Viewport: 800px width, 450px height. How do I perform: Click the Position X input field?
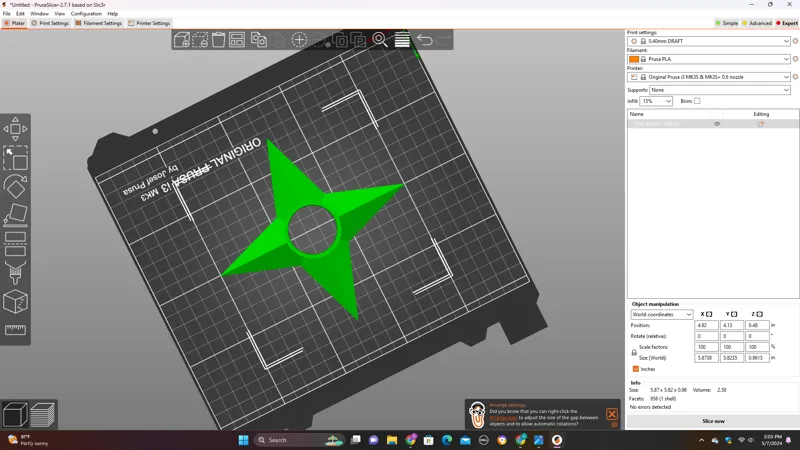tap(706, 325)
